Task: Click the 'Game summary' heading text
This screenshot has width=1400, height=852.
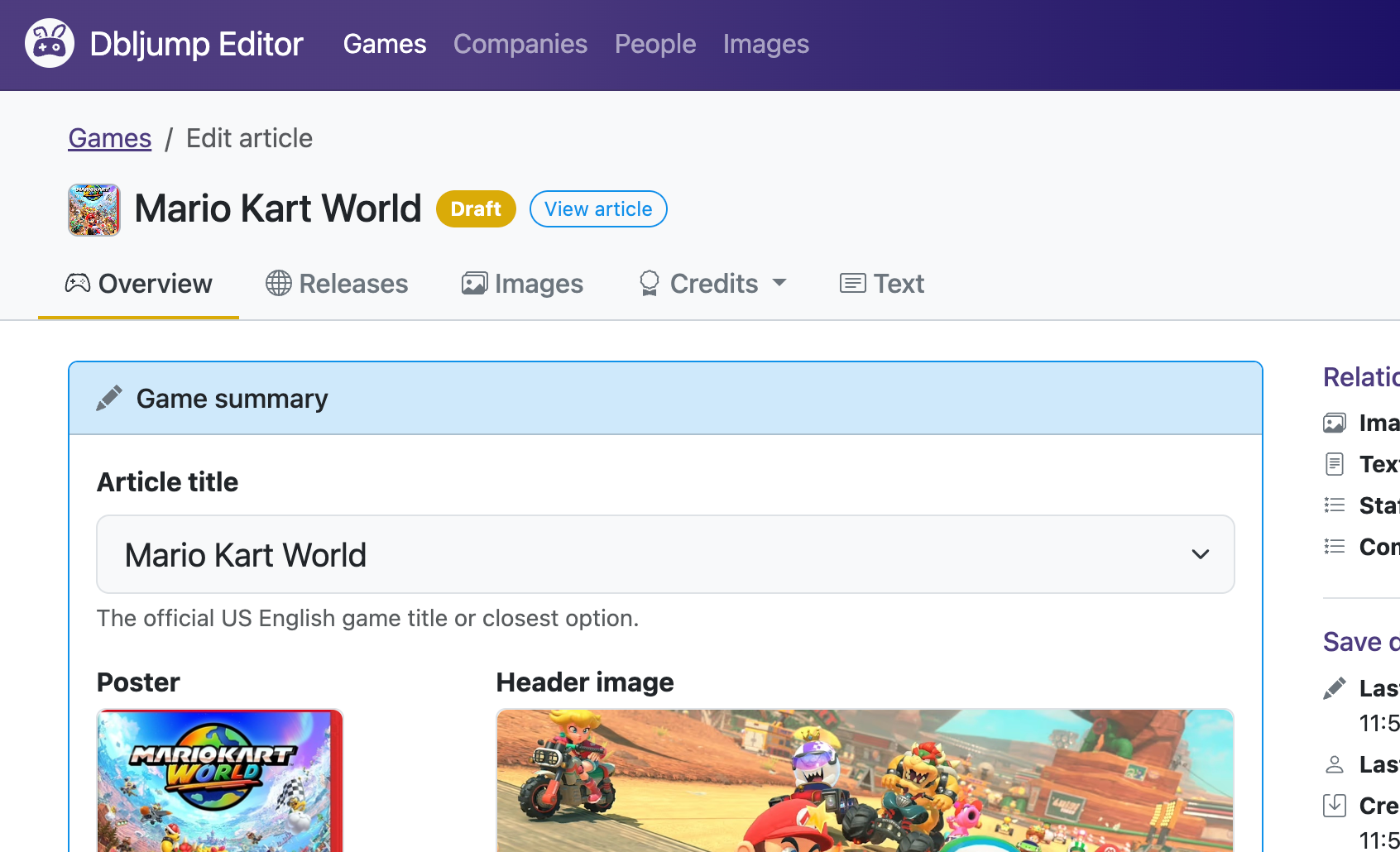Action: [233, 399]
